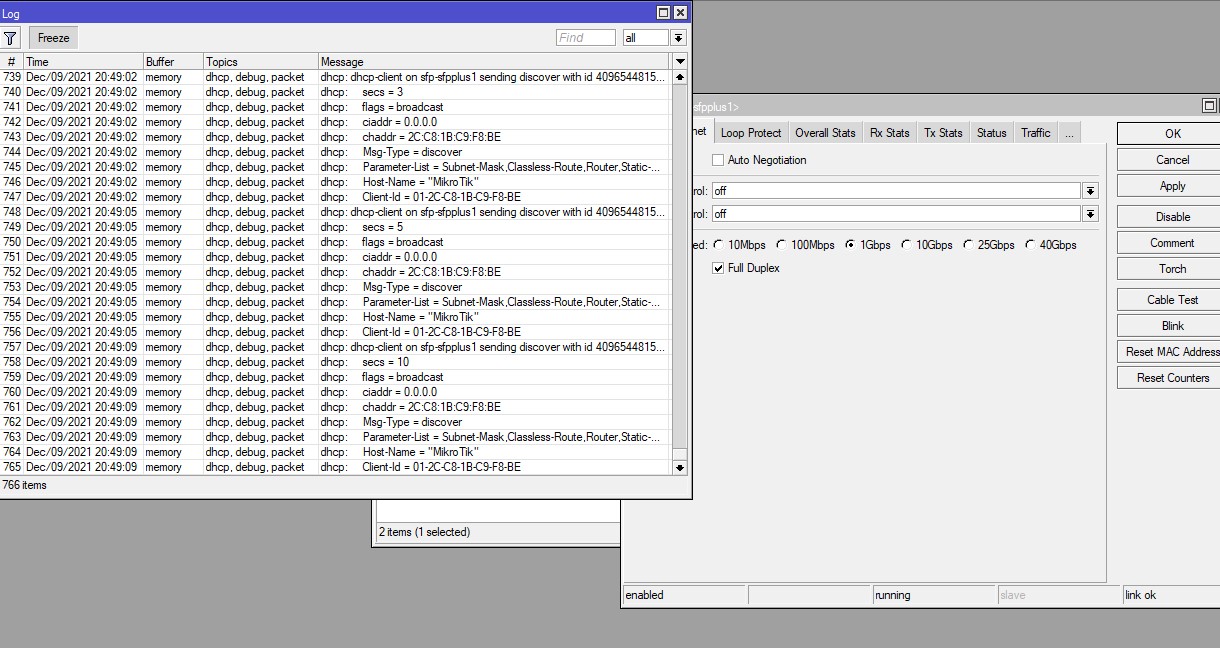The image size is (1220, 648).
Task: Select log row 741 'flags = broadcast'
Action: coord(336,107)
